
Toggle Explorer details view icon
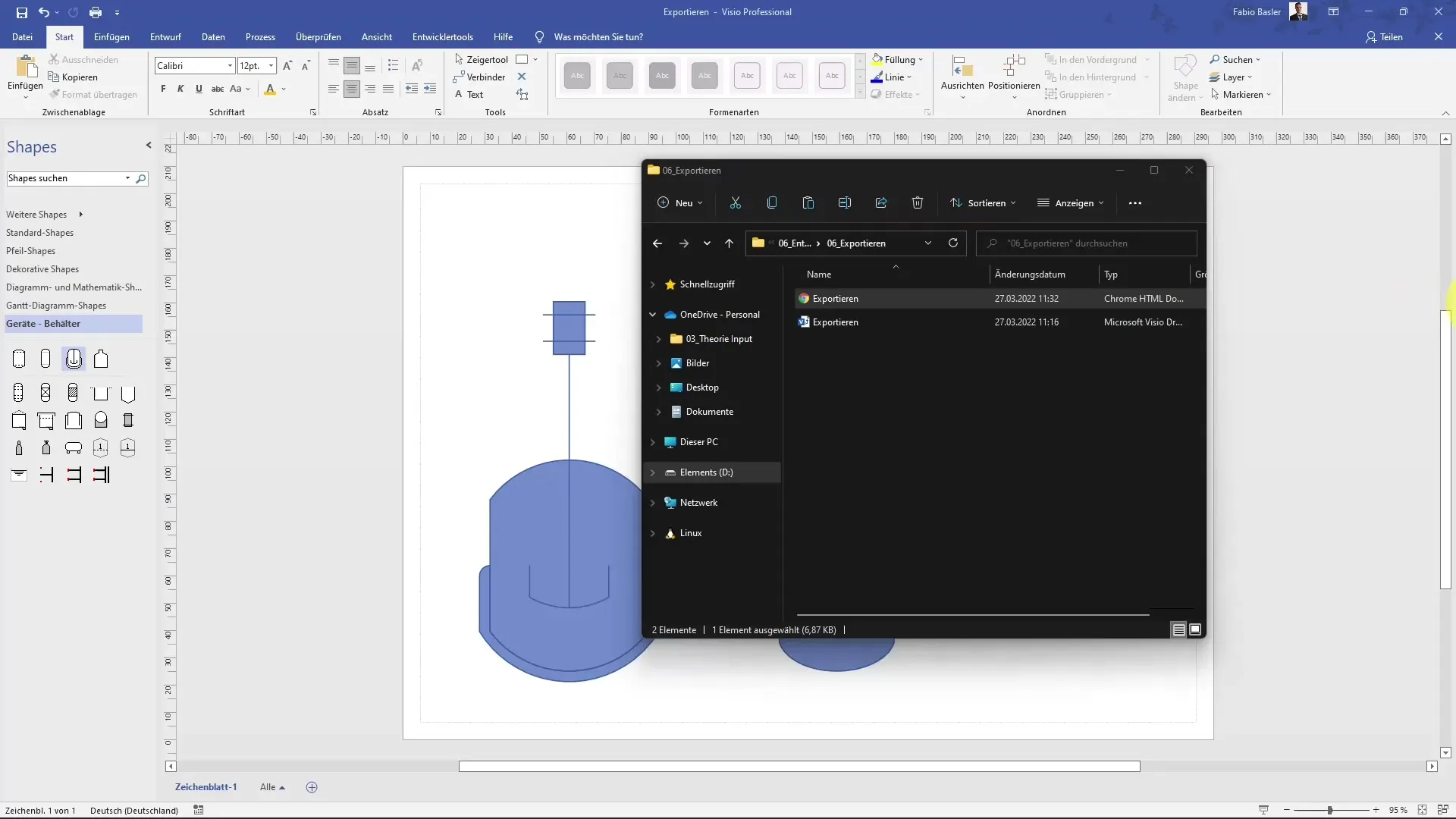pos(1178,629)
